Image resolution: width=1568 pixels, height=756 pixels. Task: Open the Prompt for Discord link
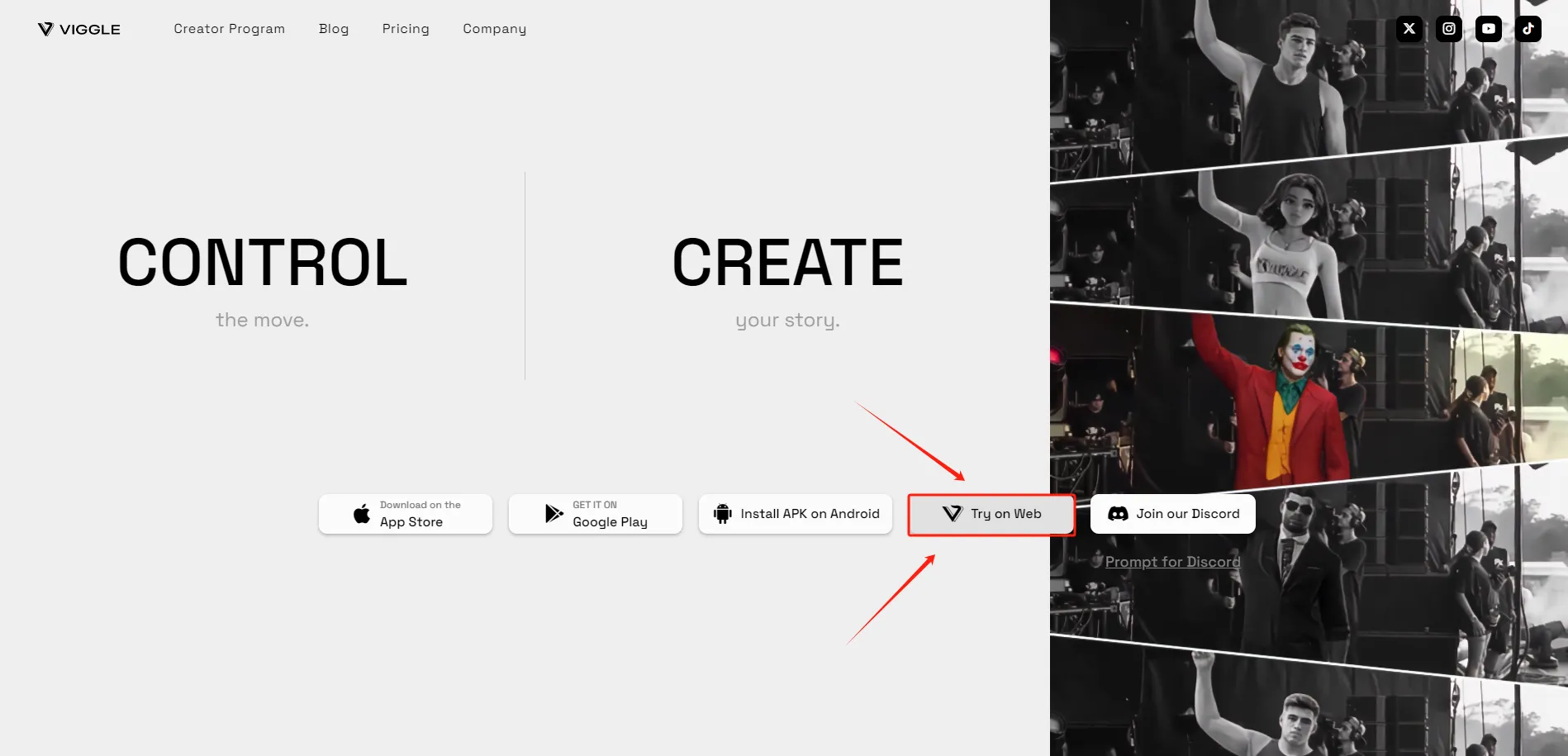coord(1173,562)
